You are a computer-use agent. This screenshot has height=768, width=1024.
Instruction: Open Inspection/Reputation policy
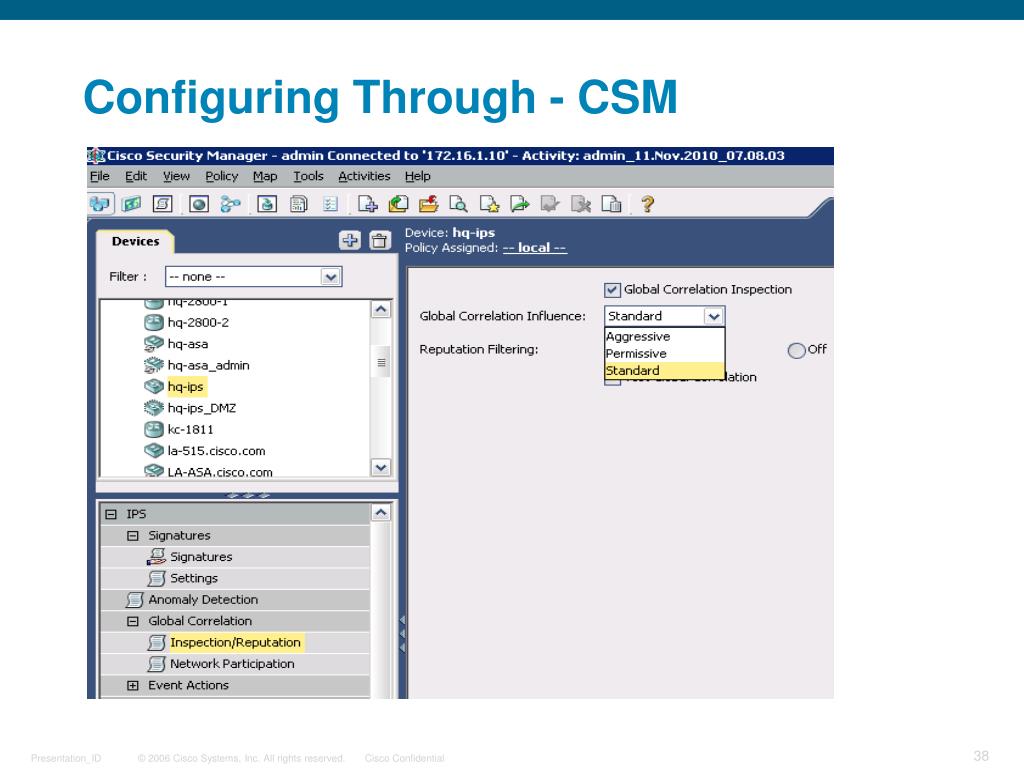[235, 643]
